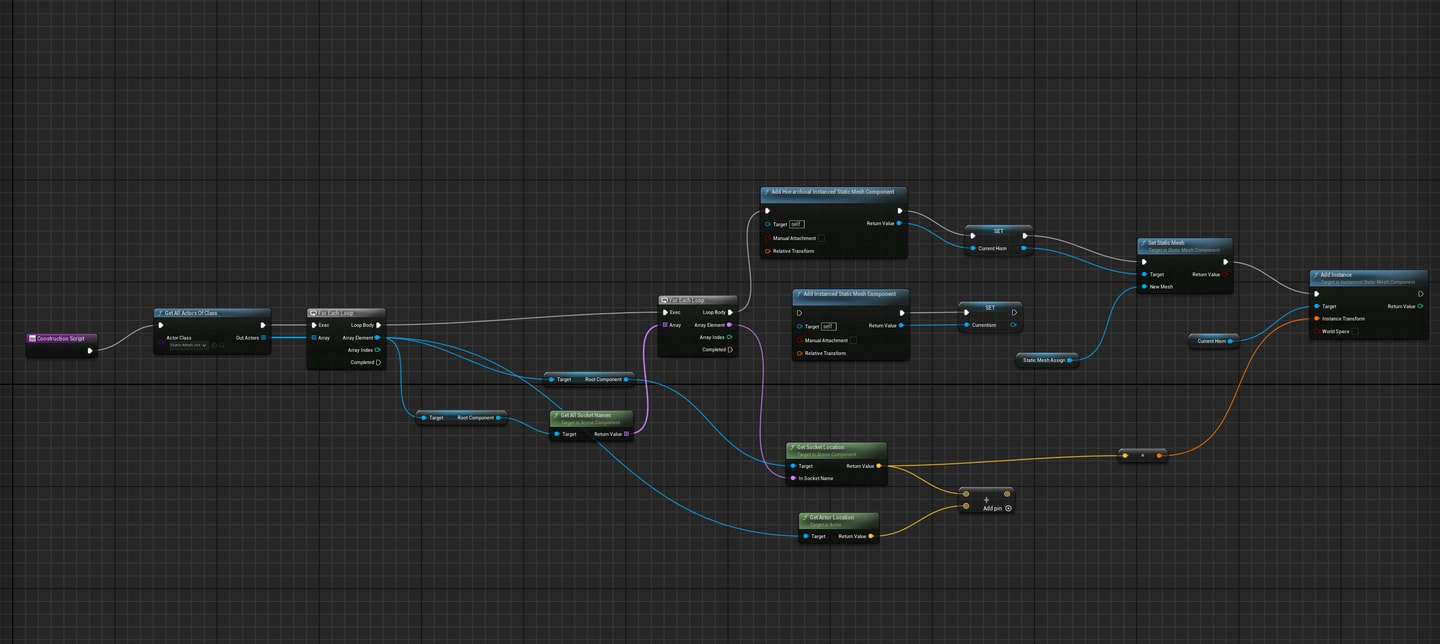The image size is (1440, 644).
Task: Click the Out Actors array output pin
Action: pyautogui.click(x=264, y=338)
